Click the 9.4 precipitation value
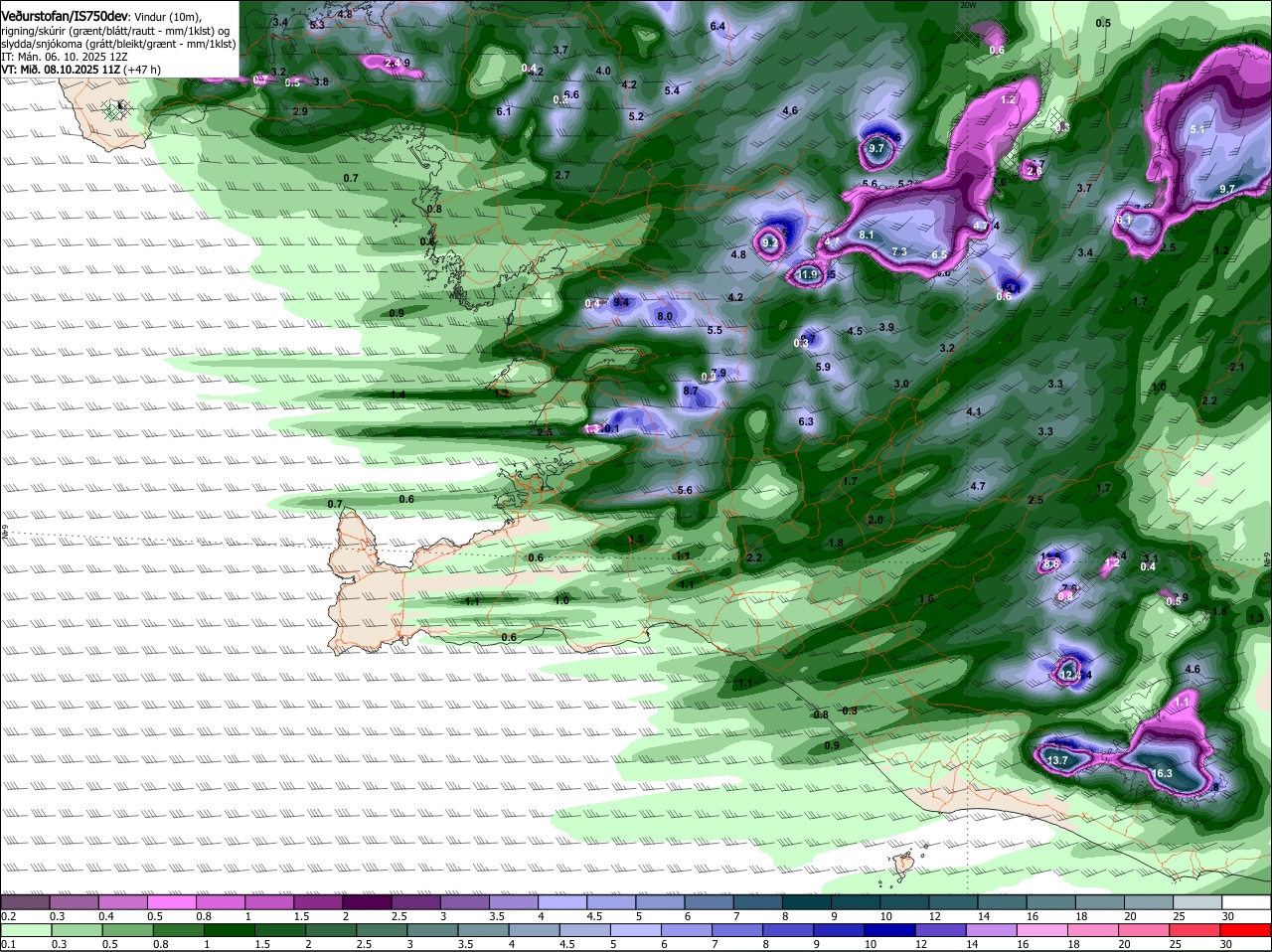Screen dimensions: 1272x952 [x=622, y=302]
